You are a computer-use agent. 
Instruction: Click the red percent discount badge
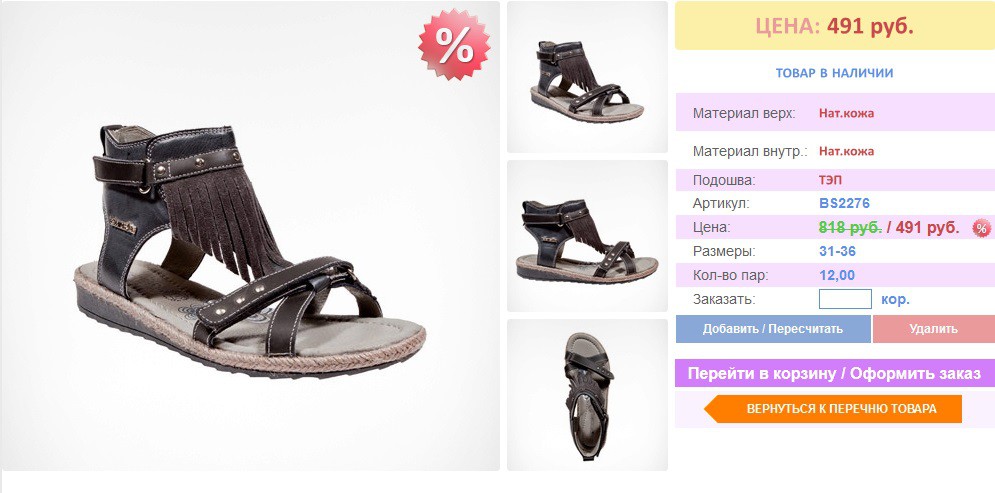pyautogui.click(x=454, y=44)
